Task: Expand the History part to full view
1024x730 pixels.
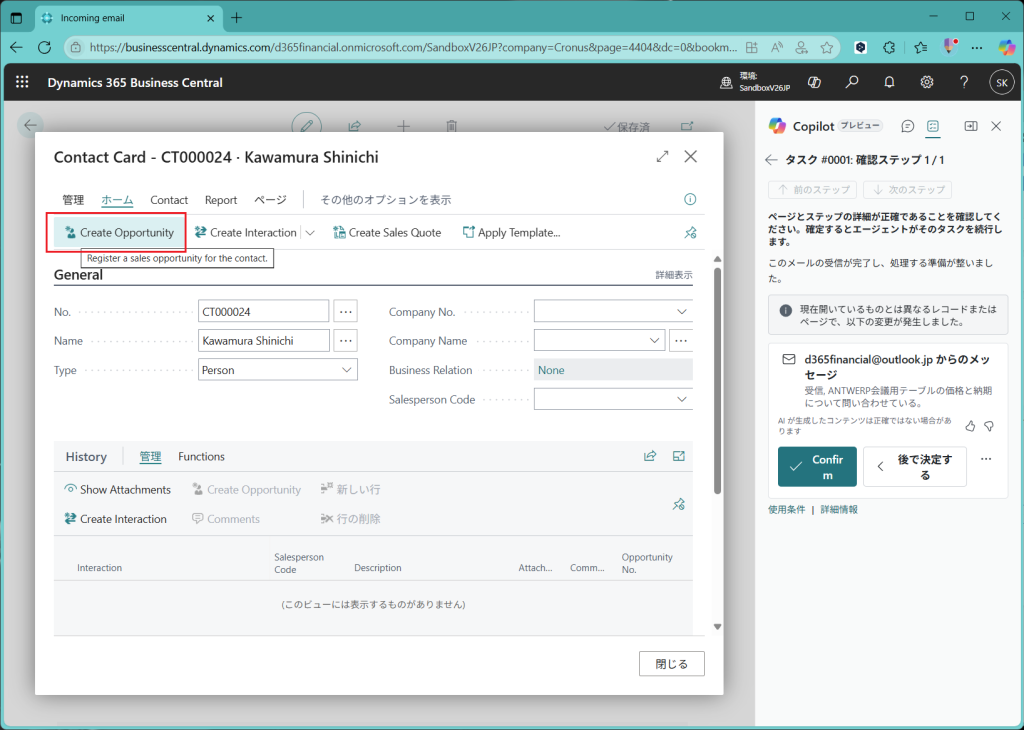Action: (x=679, y=456)
